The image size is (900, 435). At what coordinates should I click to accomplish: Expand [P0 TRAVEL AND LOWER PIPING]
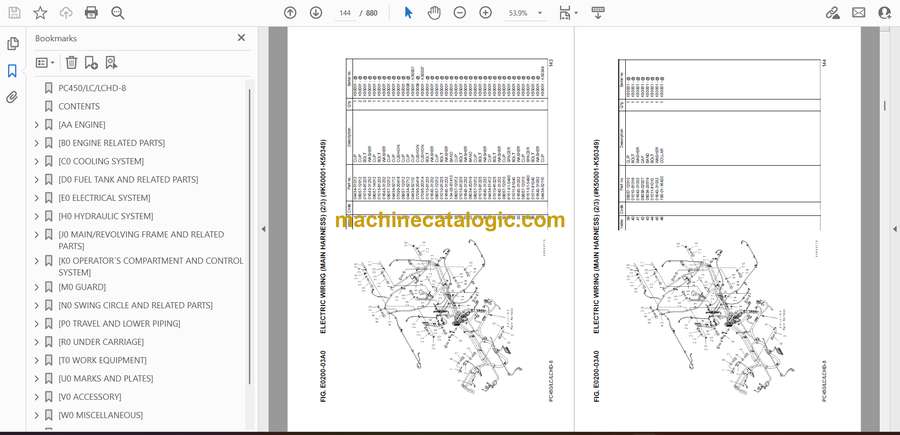(x=37, y=324)
